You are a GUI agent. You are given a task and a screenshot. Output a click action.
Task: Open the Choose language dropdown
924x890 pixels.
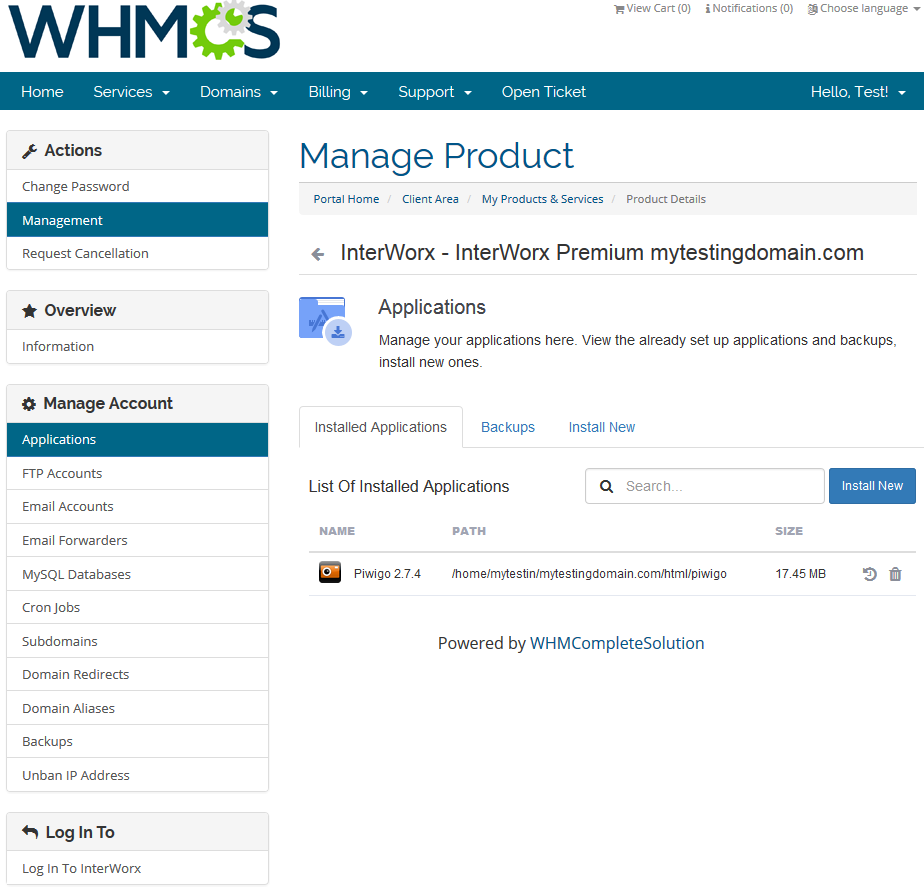(x=863, y=9)
